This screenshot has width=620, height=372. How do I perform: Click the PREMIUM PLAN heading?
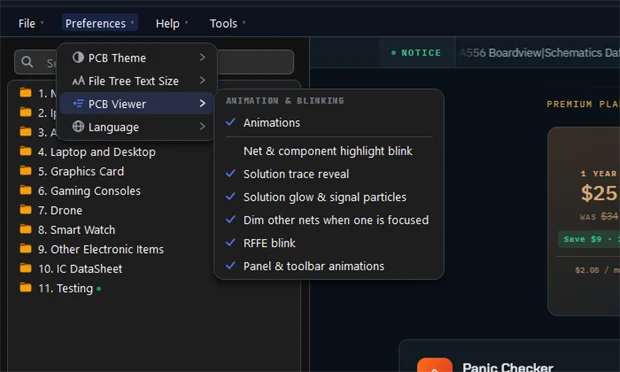(x=583, y=104)
